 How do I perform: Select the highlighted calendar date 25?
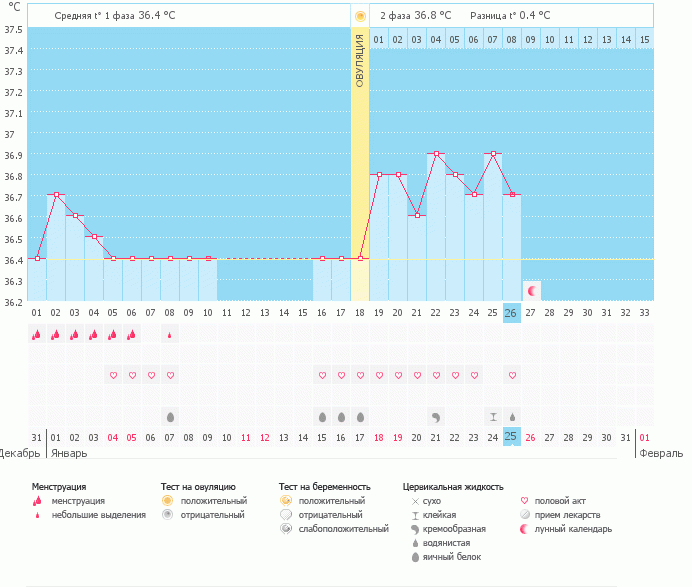[x=511, y=437]
